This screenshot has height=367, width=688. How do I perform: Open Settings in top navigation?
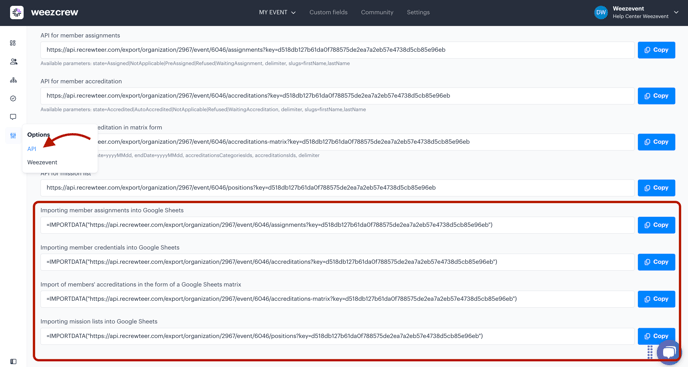click(418, 12)
